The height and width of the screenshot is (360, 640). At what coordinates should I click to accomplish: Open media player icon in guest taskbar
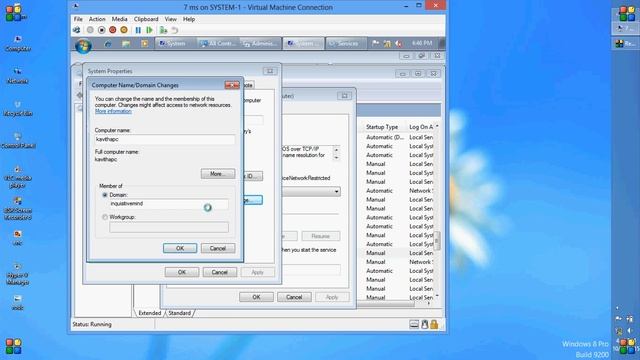[x=144, y=44]
